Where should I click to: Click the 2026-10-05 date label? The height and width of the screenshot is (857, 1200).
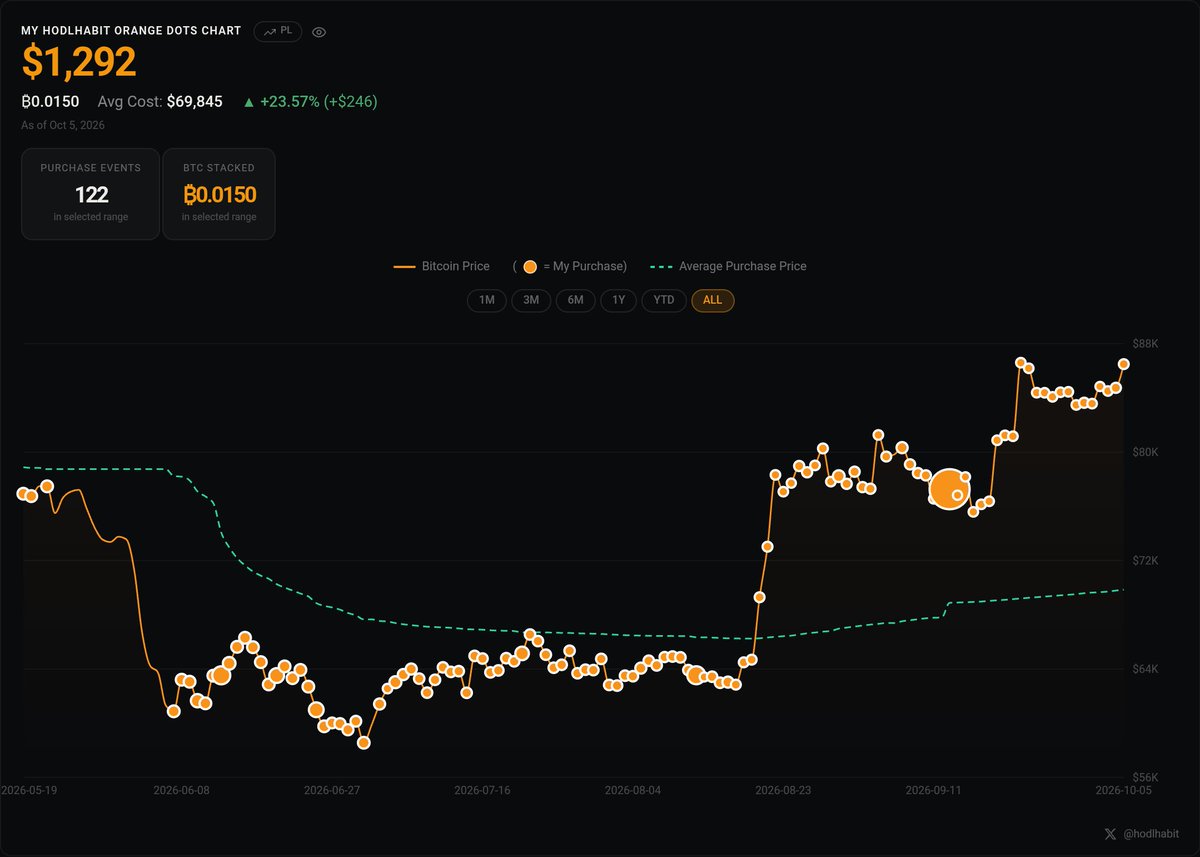(1123, 790)
